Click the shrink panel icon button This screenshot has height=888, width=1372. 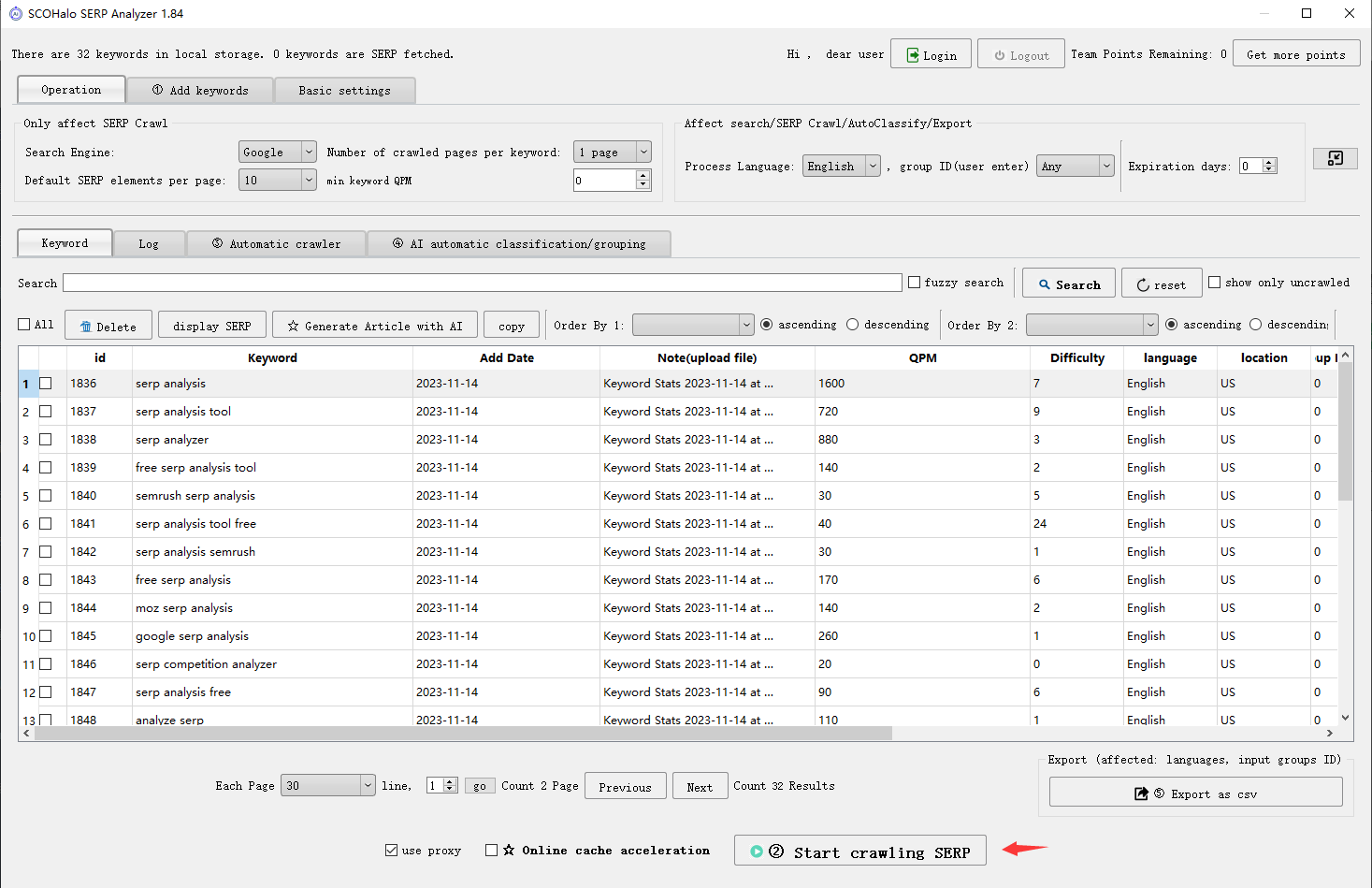[1336, 158]
